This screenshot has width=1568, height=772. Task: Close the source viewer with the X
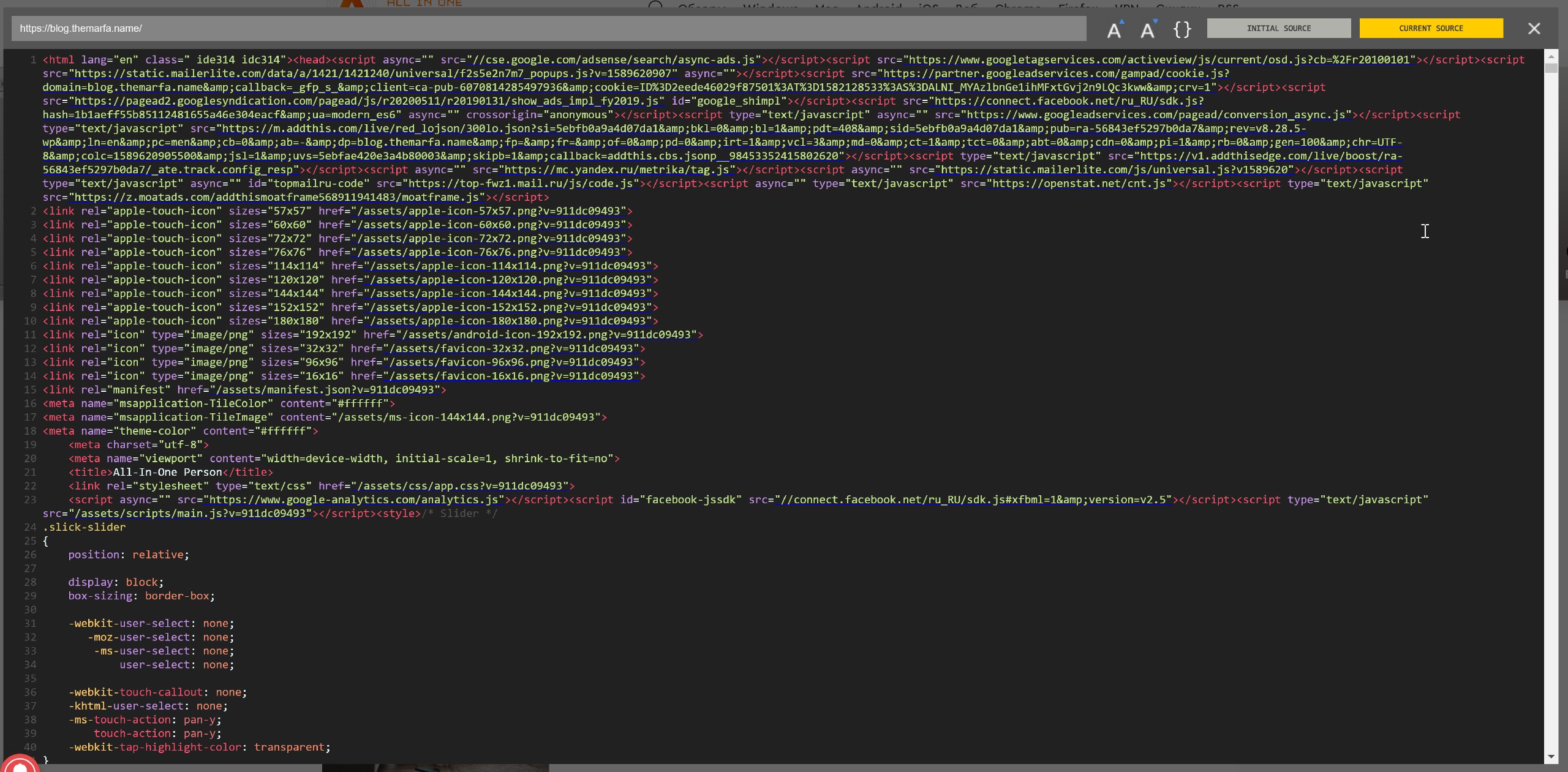(x=1534, y=29)
